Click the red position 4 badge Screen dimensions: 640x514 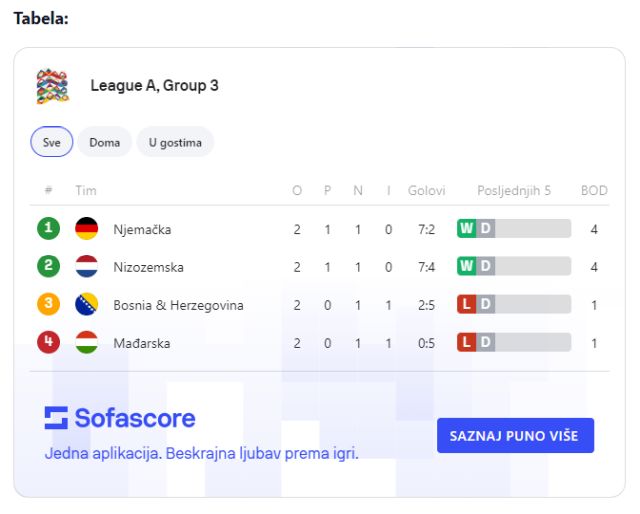point(48,343)
